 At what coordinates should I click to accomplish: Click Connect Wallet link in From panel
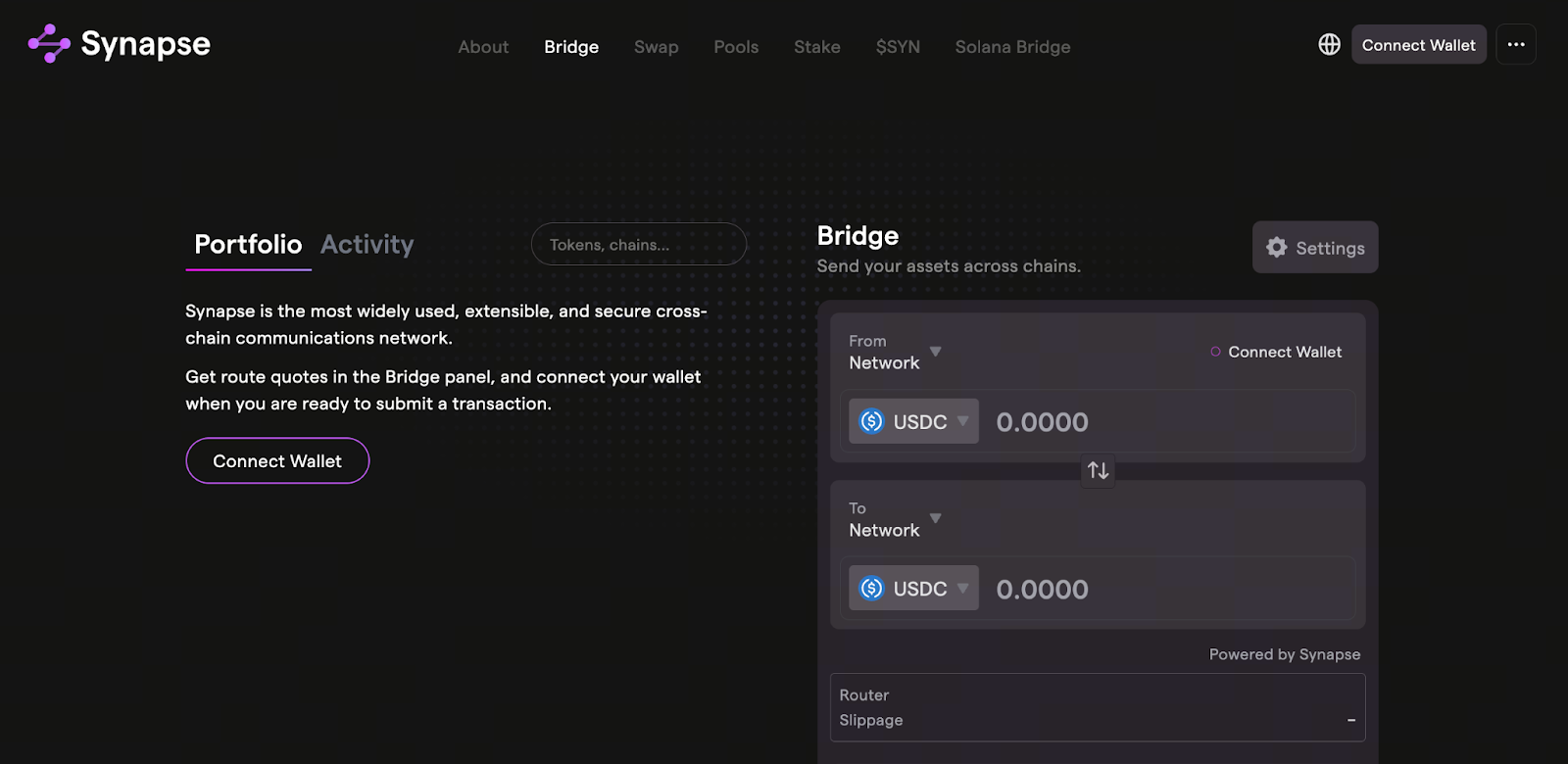tap(1284, 352)
